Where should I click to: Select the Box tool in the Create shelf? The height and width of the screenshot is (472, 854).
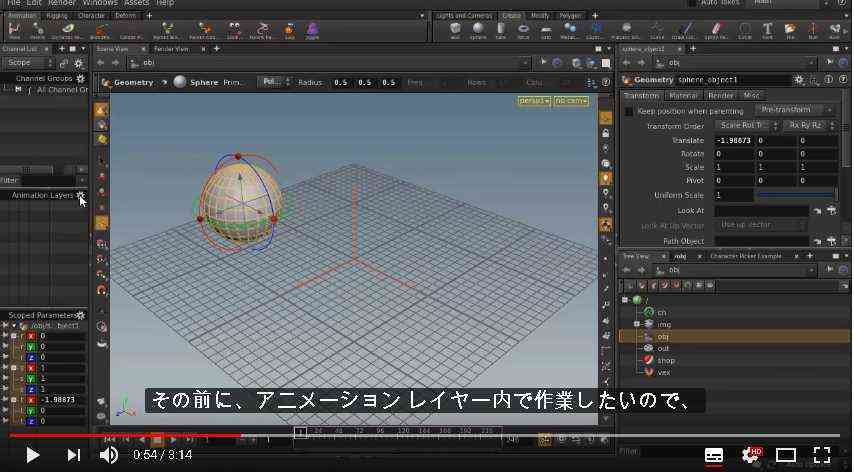coord(455,30)
